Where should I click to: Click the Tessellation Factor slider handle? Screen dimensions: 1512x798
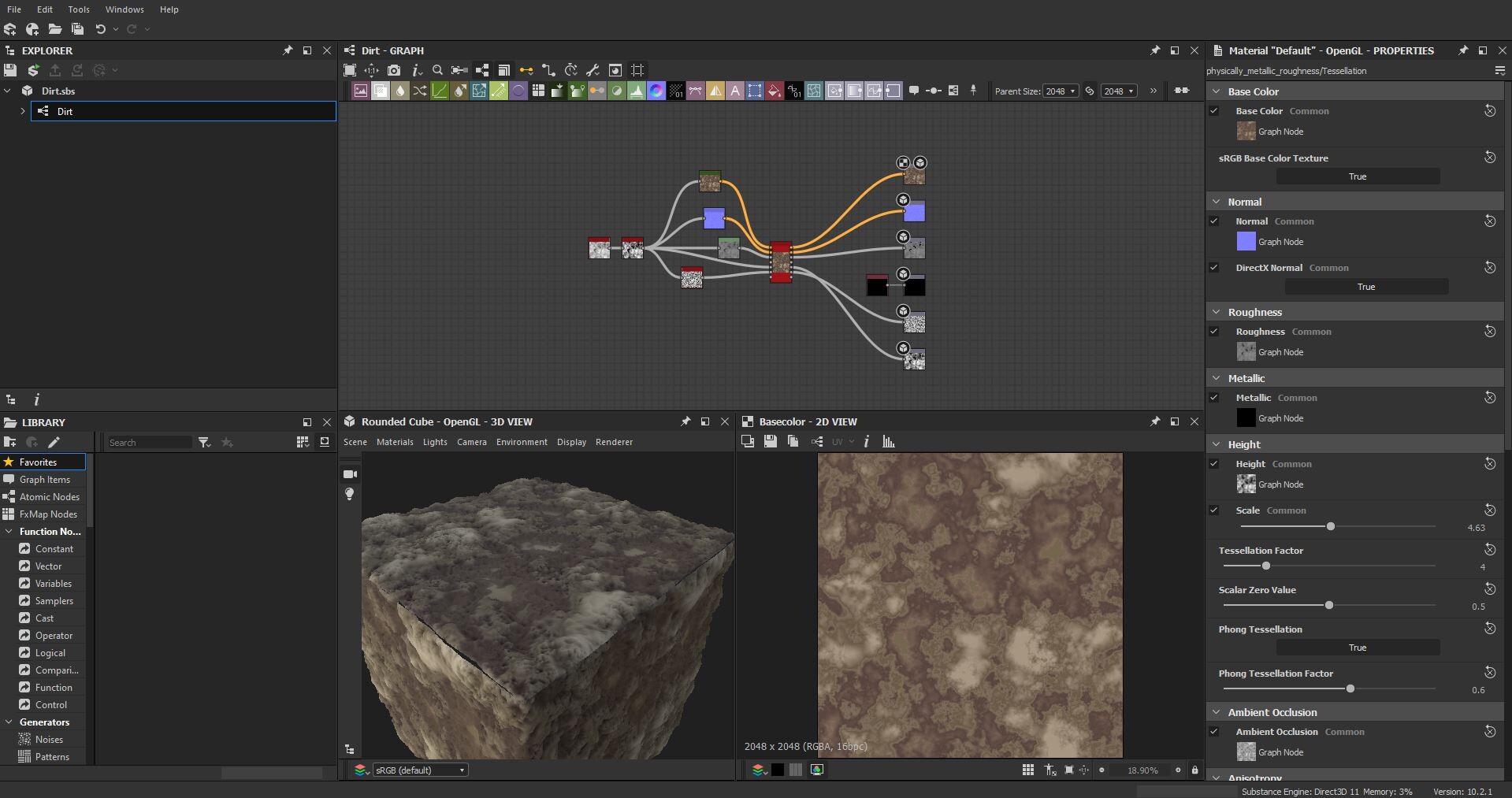tap(1266, 566)
